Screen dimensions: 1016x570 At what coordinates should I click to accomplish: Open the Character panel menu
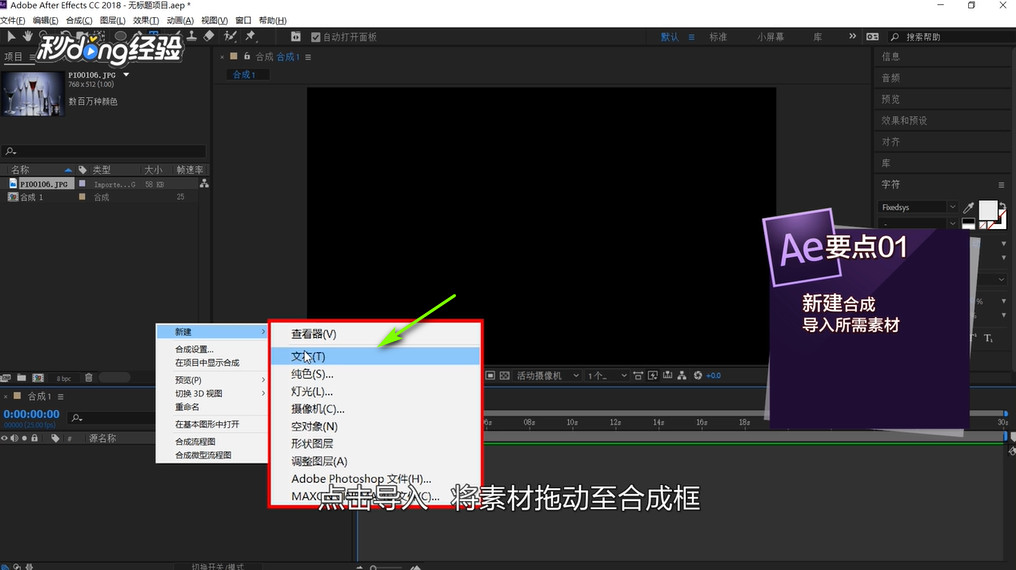[x=1001, y=185]
